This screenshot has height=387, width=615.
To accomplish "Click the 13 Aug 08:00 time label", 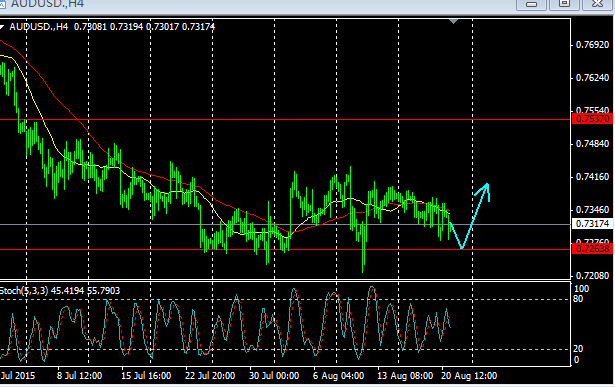I will click(x=405, y=376).
